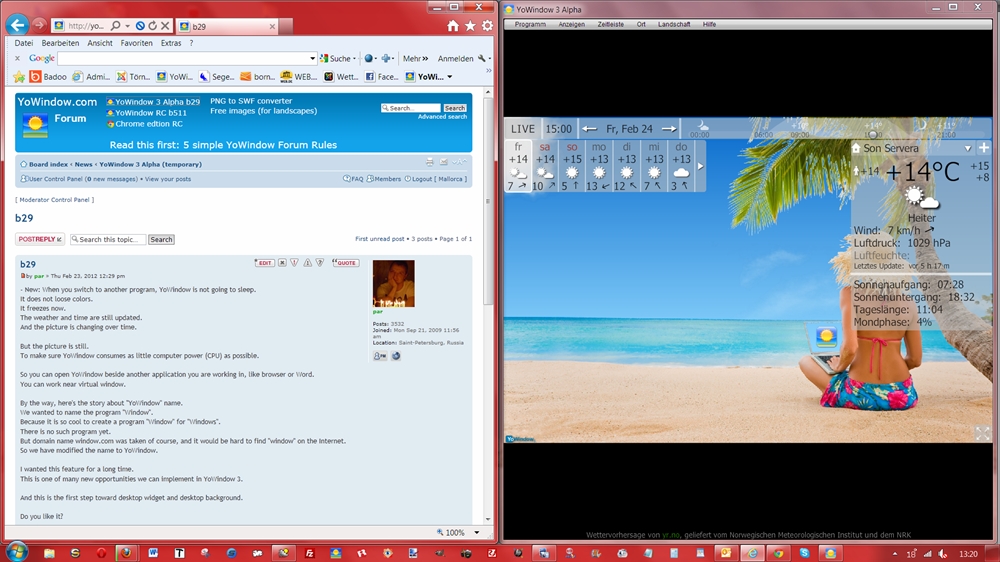The height and width of the screenshot is (562, 1000).
Task: Go to previous day with left arrow
Action: point(590,129)
